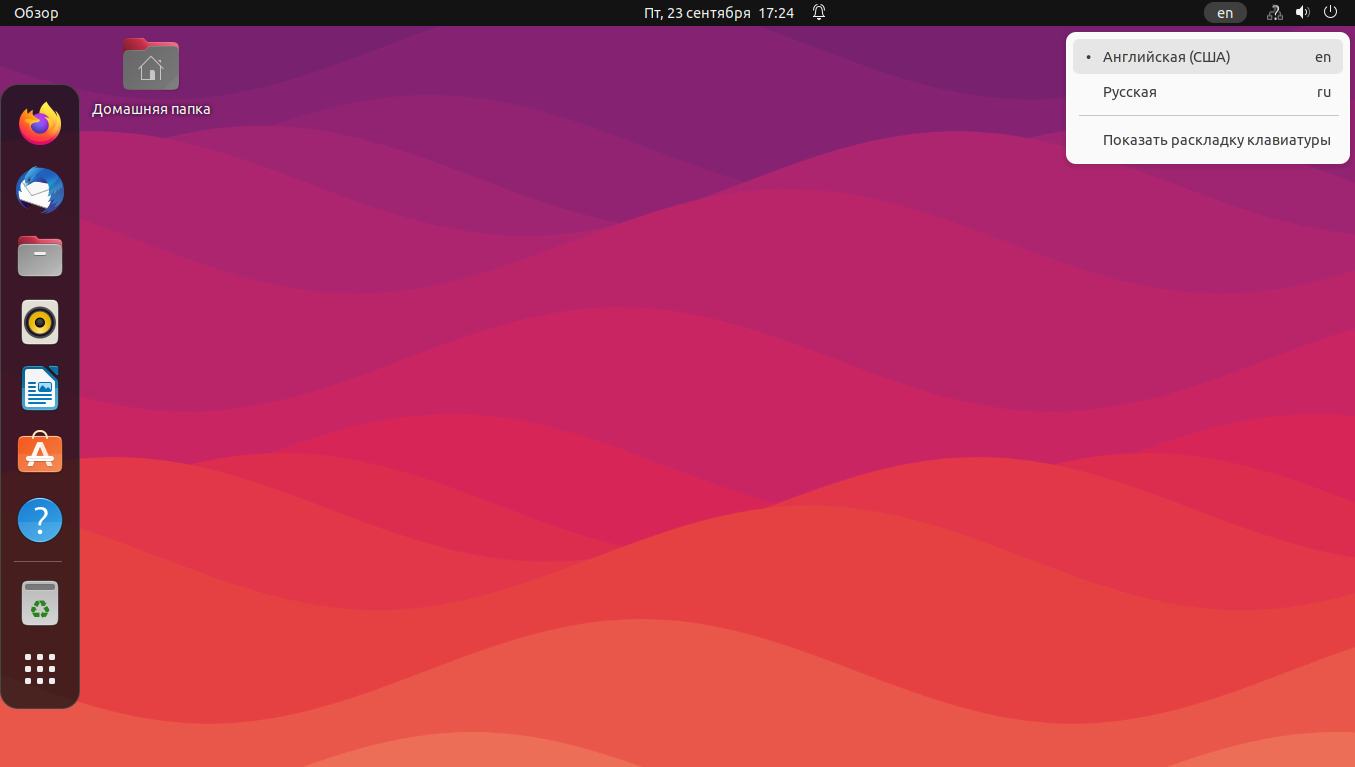Open the Trash from the dock

click(39, 603)
